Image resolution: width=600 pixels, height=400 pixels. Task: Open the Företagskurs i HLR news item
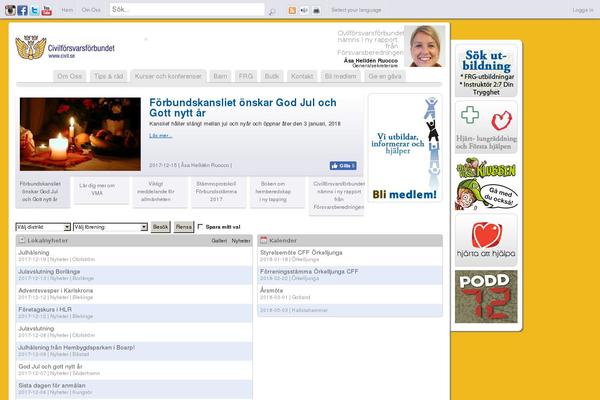[x=134, y=313]
